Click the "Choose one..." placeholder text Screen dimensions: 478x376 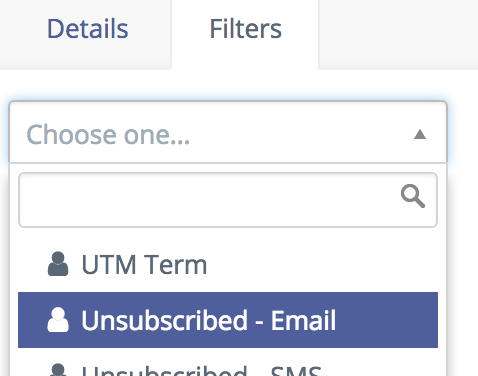(x=108, y=135)
